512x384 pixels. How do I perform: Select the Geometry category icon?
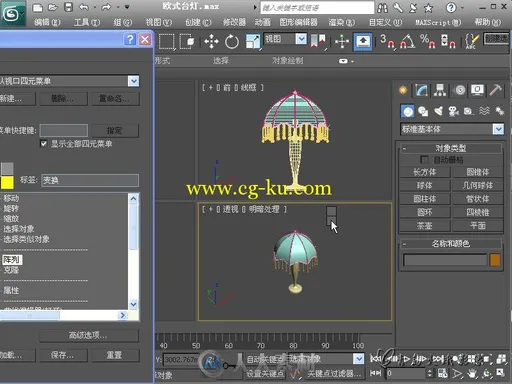407,111
